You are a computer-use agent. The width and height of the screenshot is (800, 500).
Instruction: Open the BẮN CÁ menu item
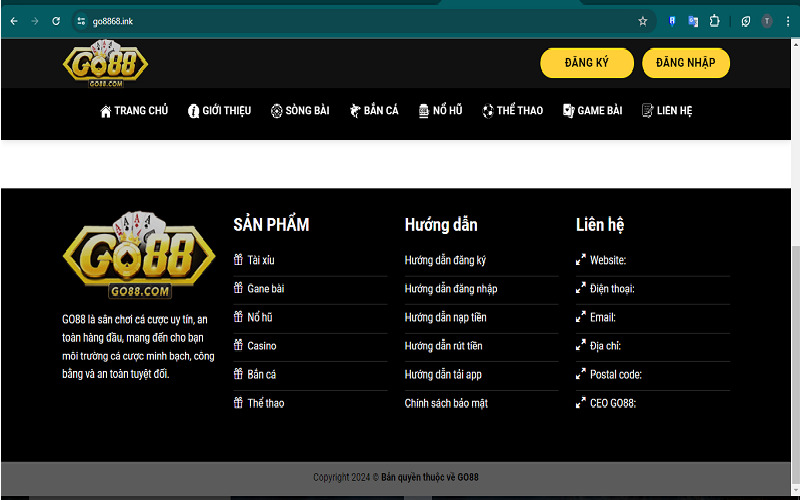(x=373, y=111)
